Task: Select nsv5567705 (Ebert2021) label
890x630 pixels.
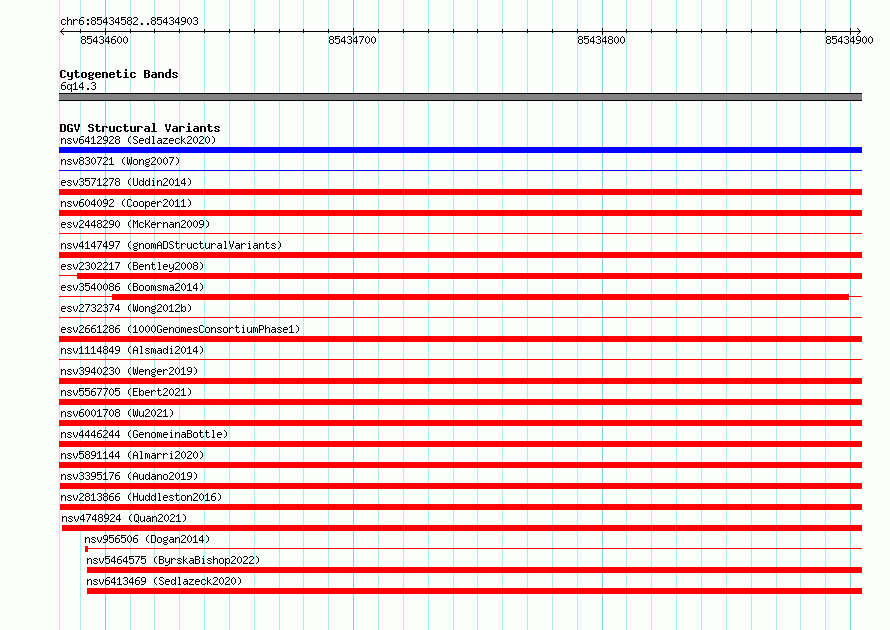Action: 126,392
